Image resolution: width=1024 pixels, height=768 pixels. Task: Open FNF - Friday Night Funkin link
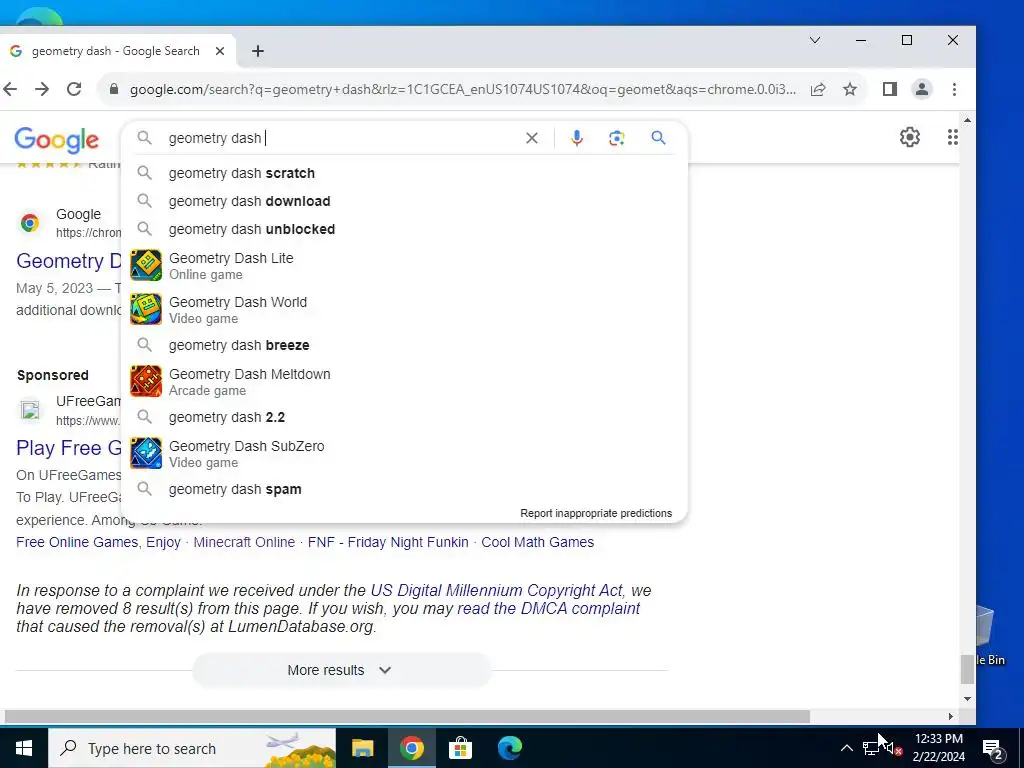pyautogui.click(x=388, y=542)
